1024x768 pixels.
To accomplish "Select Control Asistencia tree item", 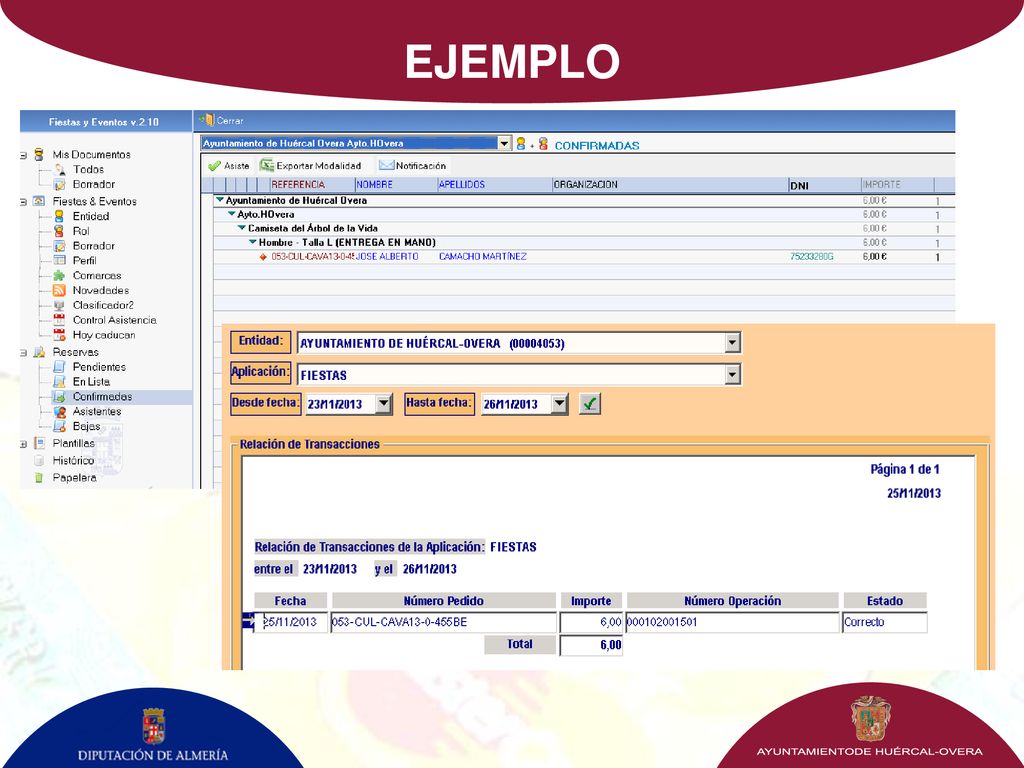I will 114,320.
